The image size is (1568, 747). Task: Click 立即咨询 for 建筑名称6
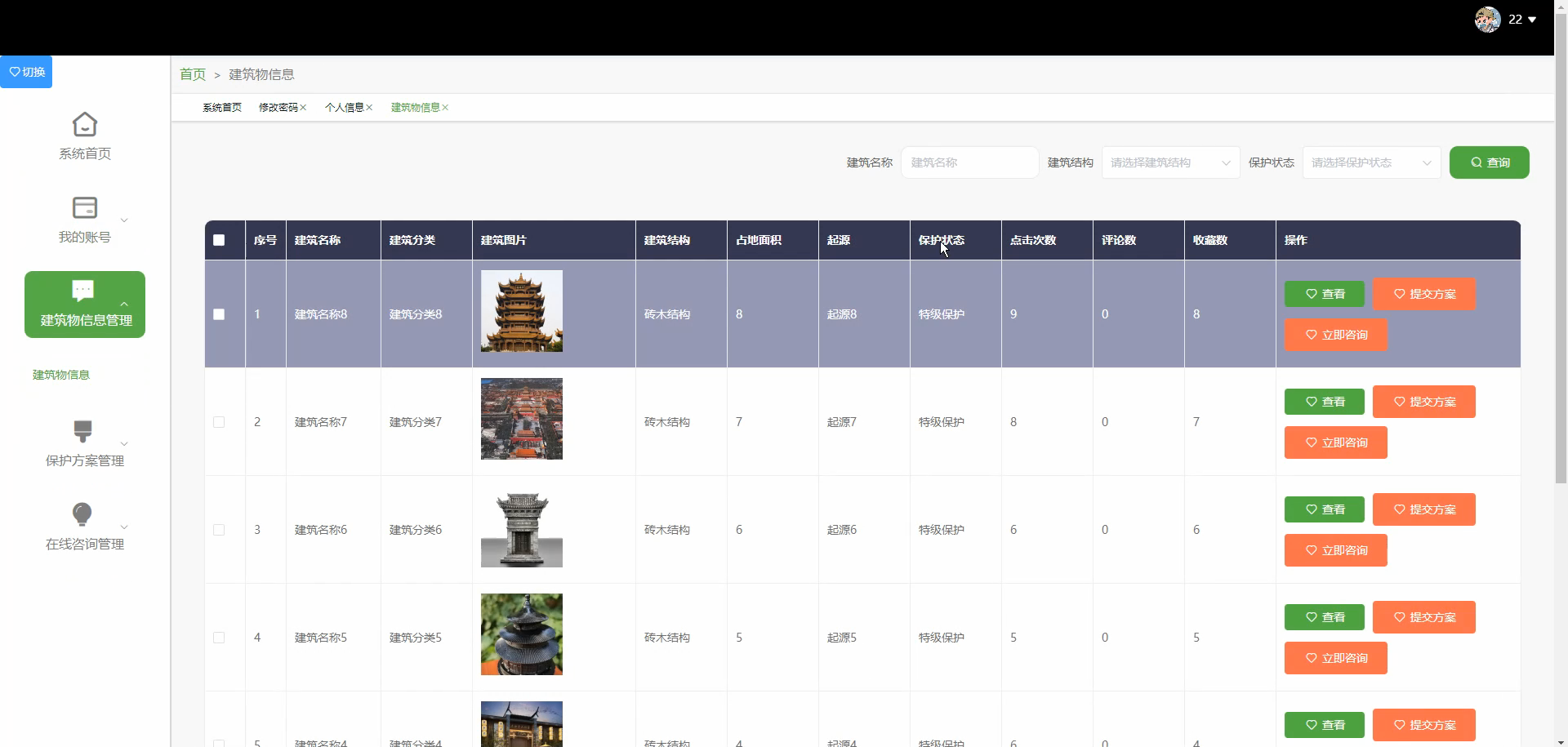1335,550
